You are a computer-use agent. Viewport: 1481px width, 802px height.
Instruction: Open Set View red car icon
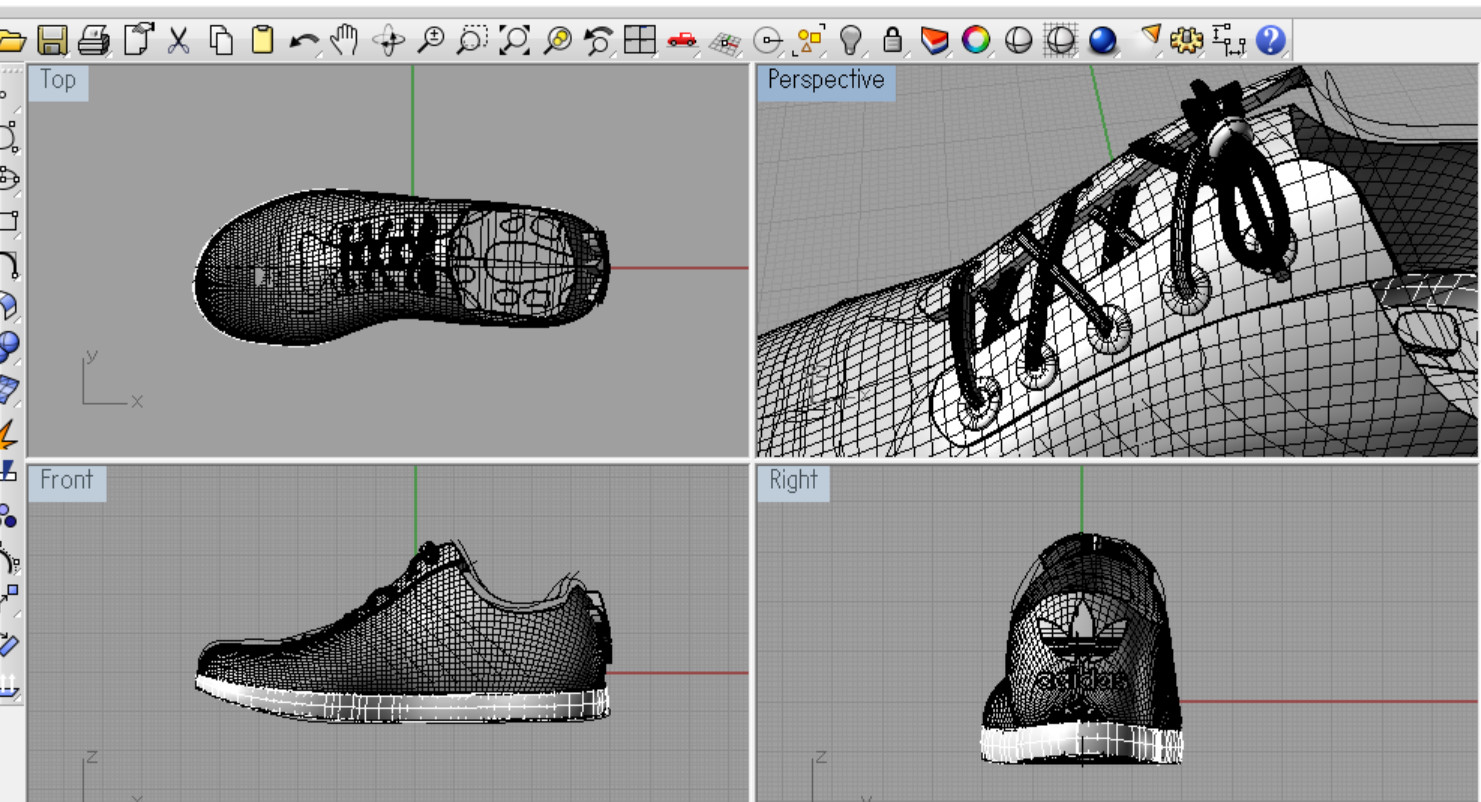point(682,40)
